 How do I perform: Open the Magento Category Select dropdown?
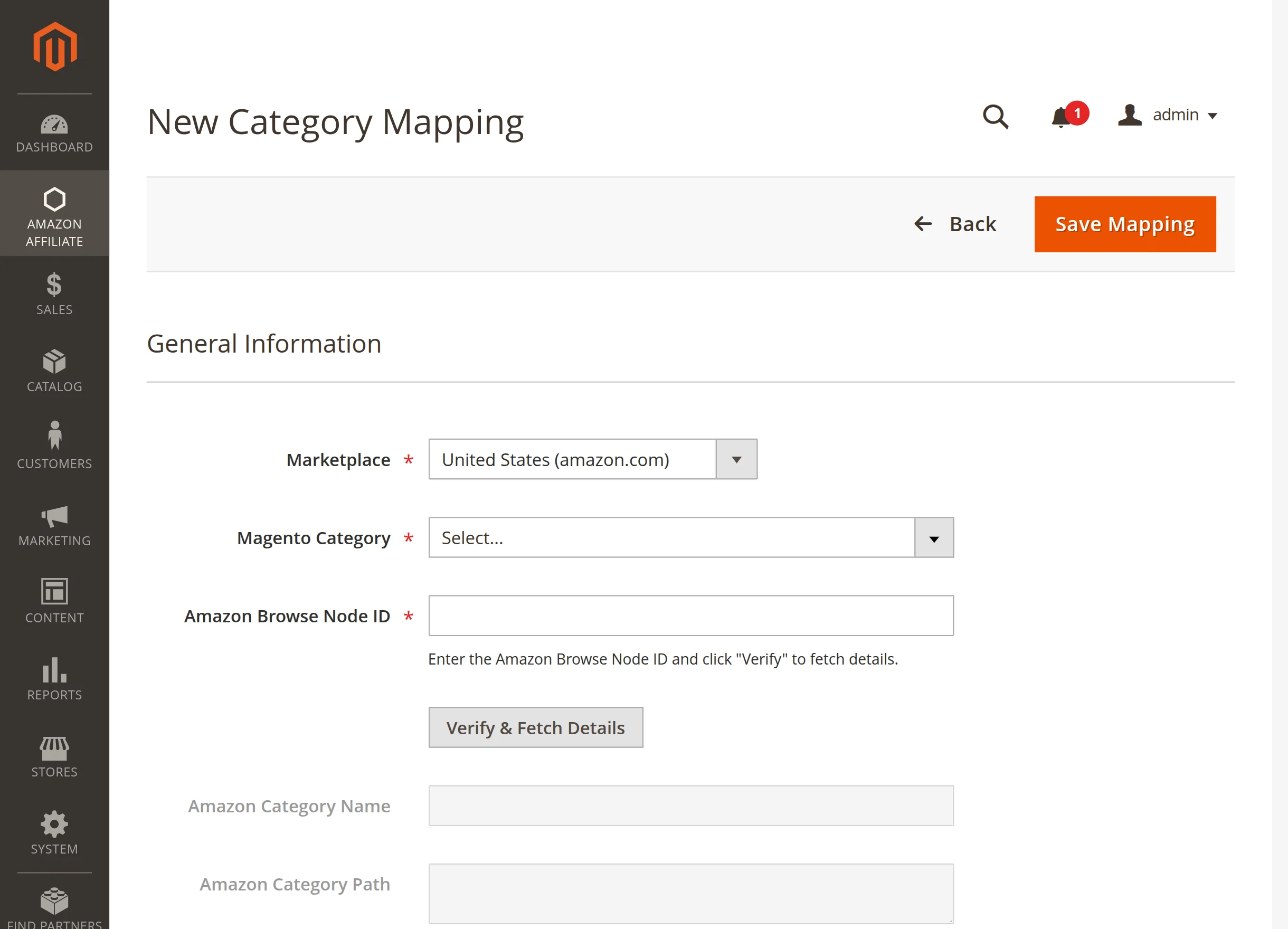point(691,537)
